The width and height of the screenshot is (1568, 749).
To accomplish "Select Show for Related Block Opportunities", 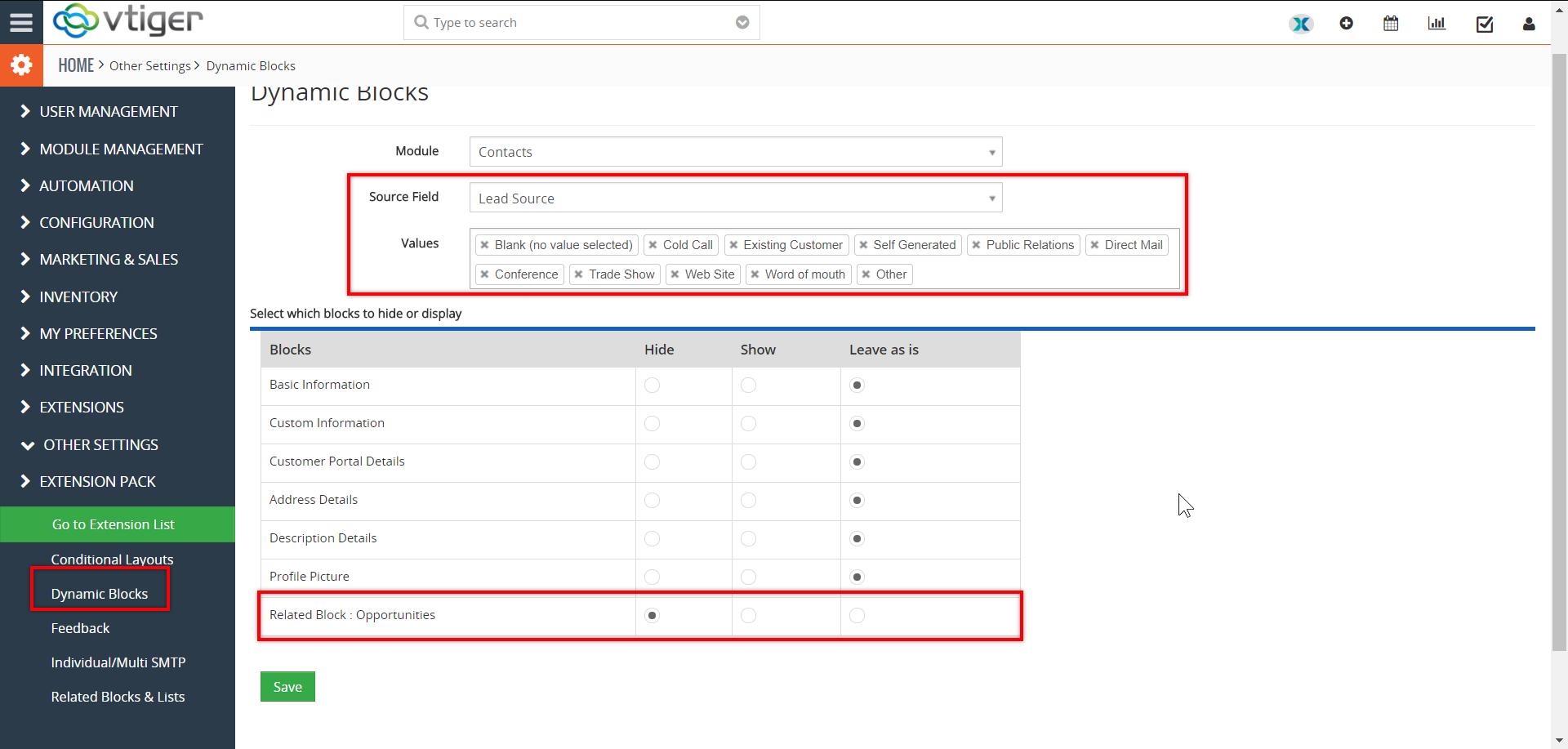I will tap(748, 615).
